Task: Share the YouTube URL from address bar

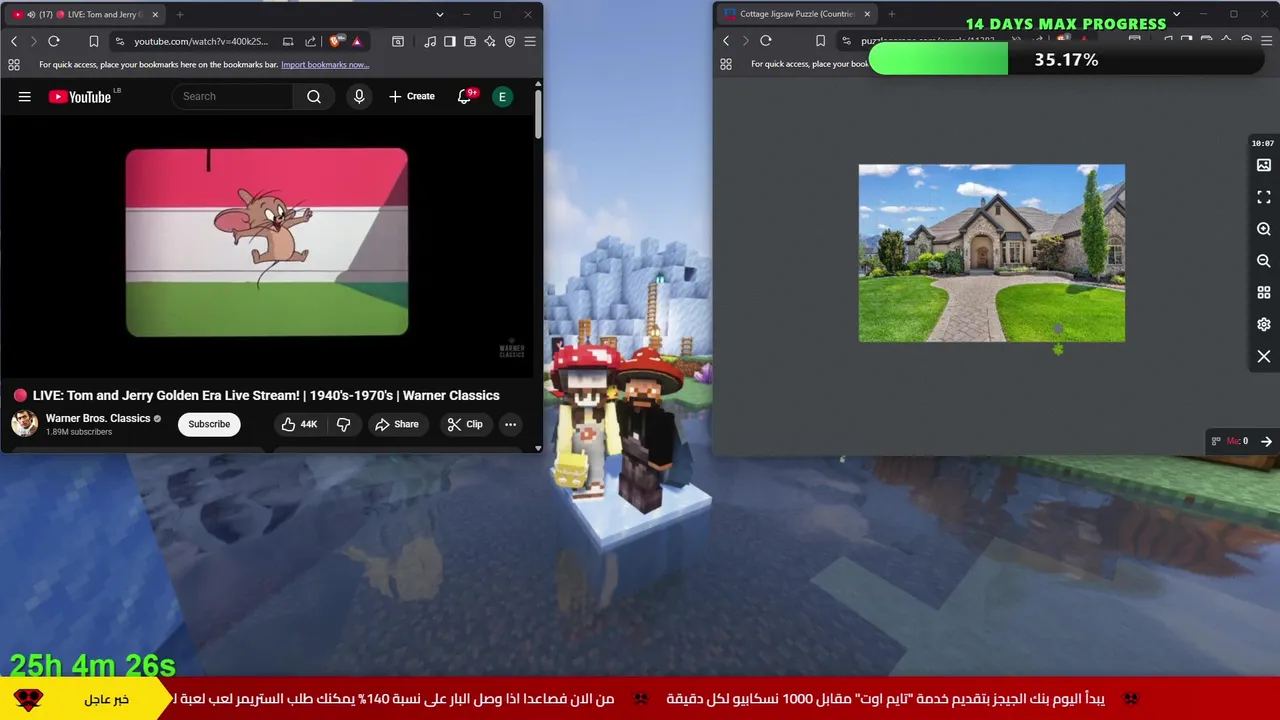Action: 310,41
